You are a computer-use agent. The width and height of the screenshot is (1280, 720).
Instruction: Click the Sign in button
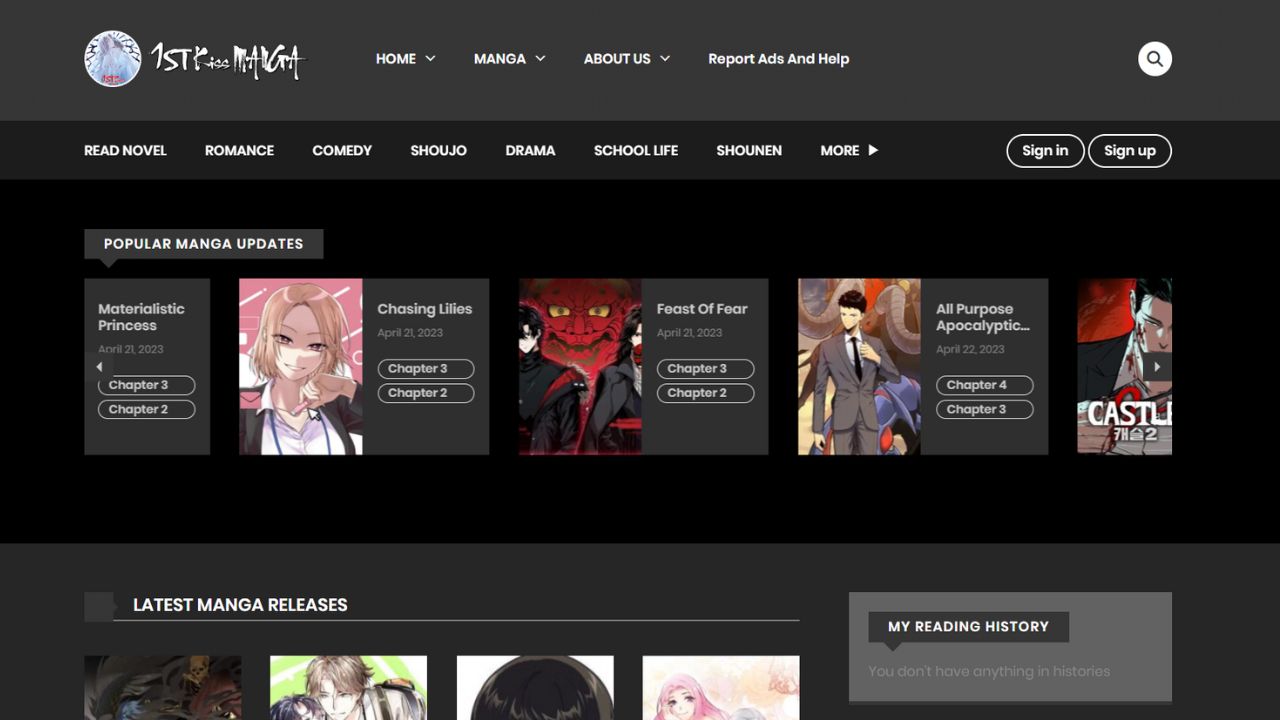(1044, 150)
